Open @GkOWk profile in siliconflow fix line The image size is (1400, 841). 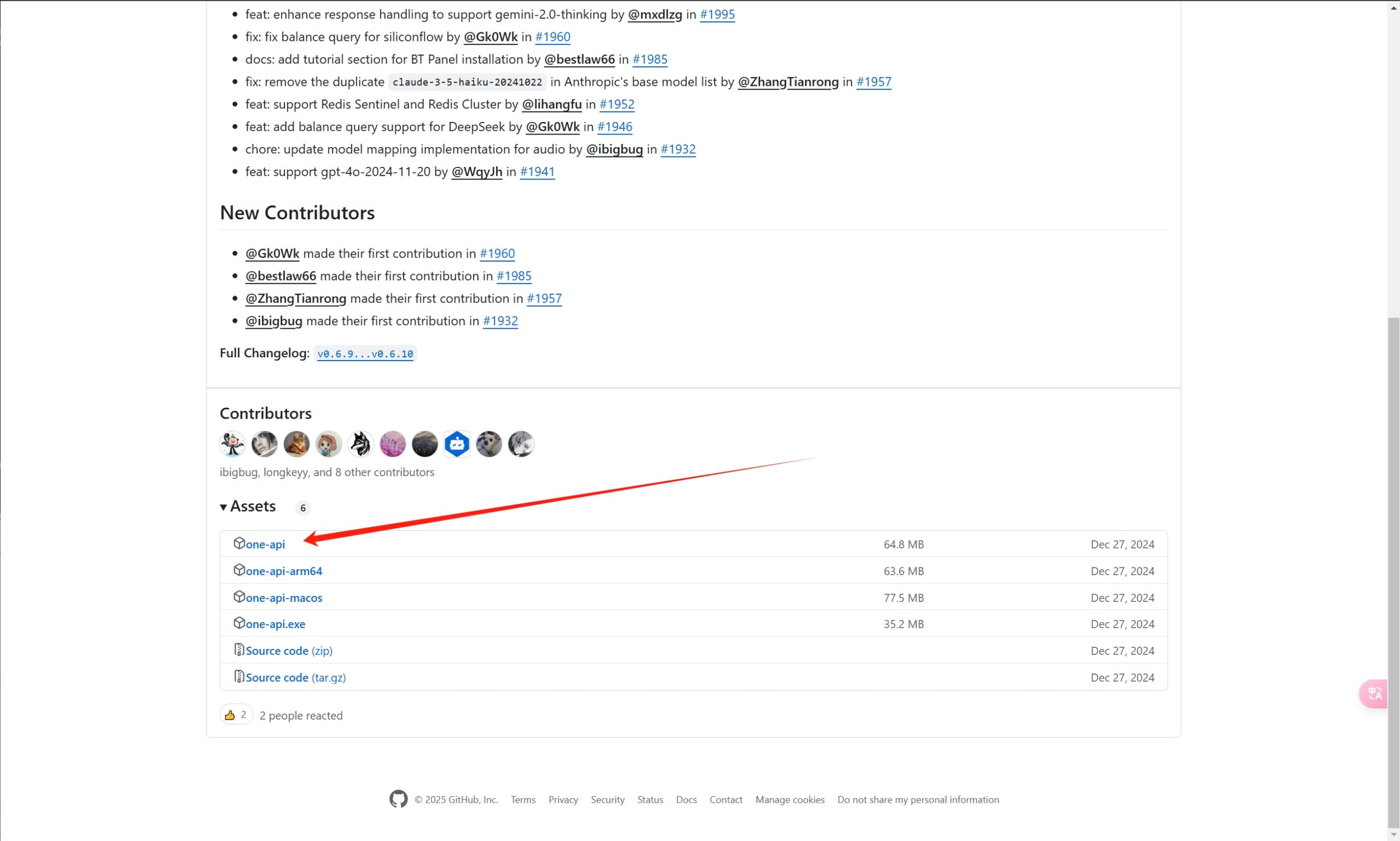tap(491, 37)
